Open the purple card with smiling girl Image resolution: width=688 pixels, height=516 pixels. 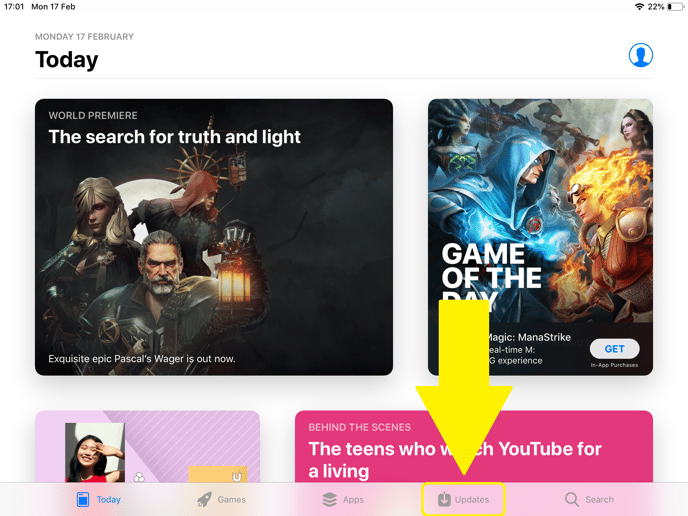click(x=147, y=447)
